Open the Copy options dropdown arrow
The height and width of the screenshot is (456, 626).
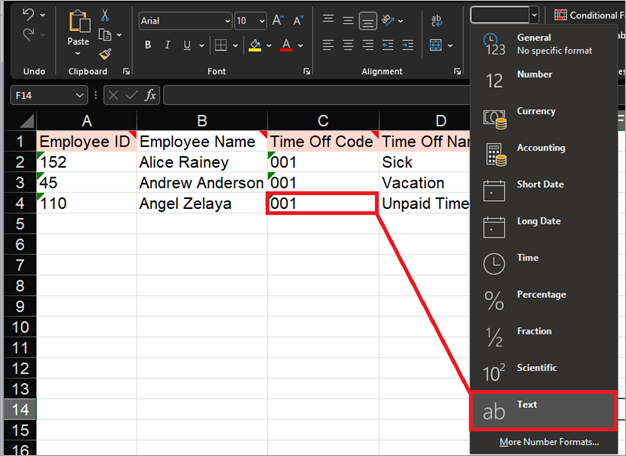click(x=119, y=35)
